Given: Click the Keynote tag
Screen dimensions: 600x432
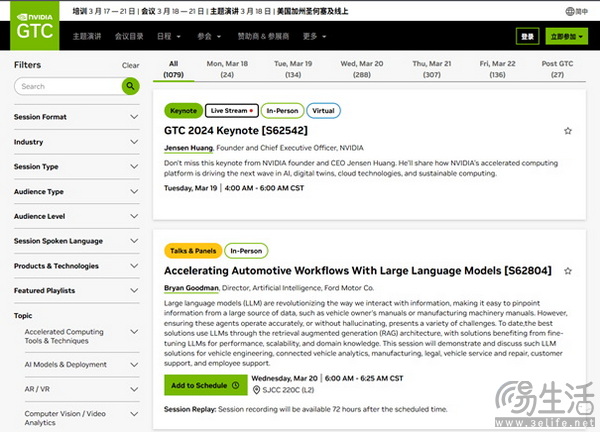Looking at the screenshot, I should tap(183, 111).
